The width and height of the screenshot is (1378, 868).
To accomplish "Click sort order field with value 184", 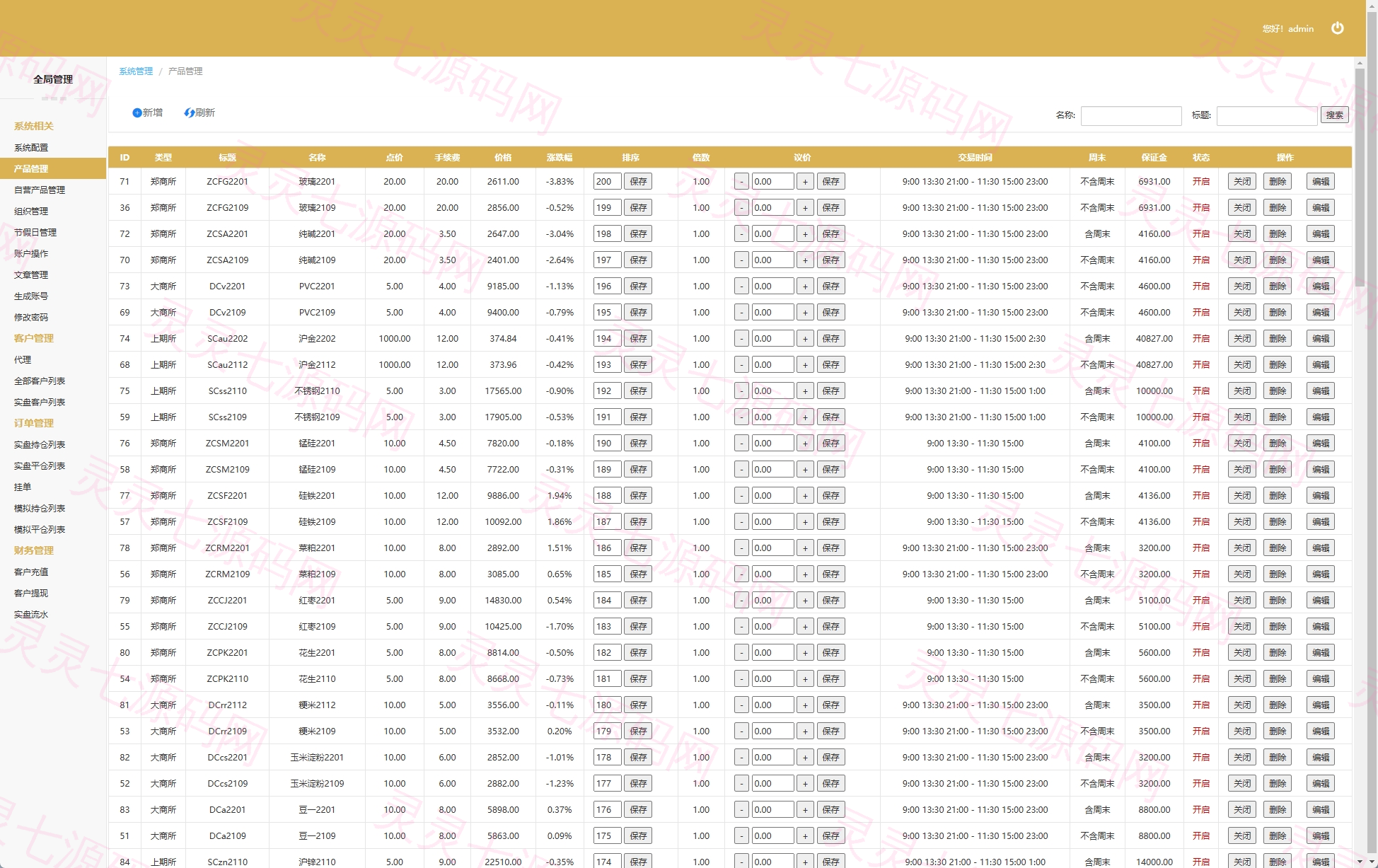I will (x=607, y=601).
